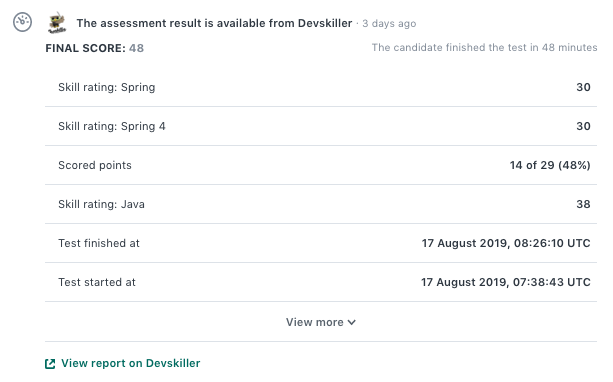Click the Test finished at label
This screenshot has height=382, width=613.
tap(99, 243)
